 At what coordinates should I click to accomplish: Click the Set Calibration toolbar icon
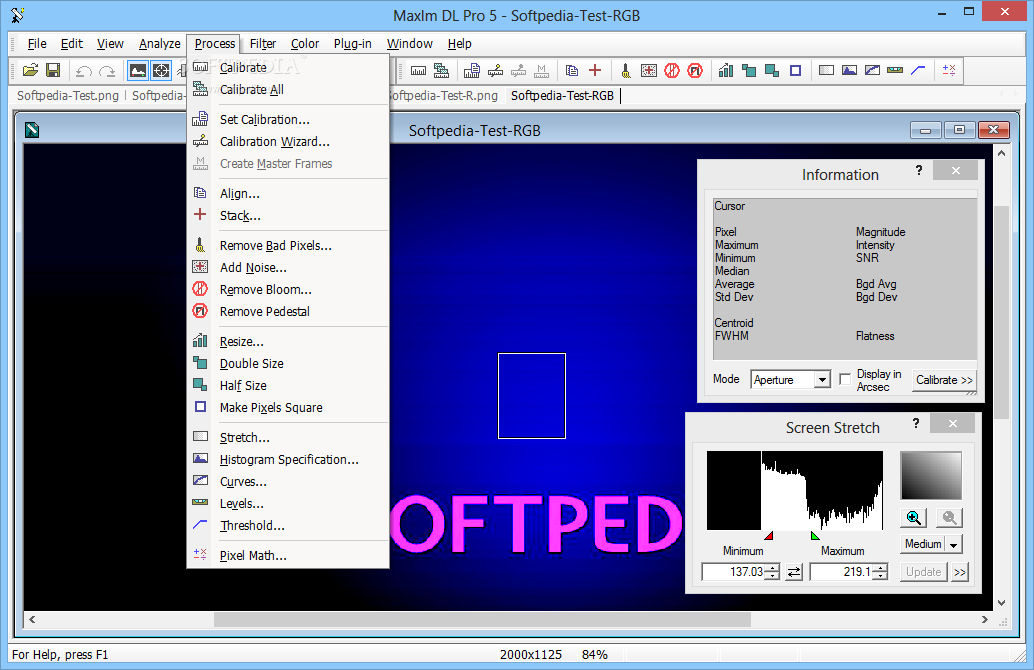[x=471, y=71]
